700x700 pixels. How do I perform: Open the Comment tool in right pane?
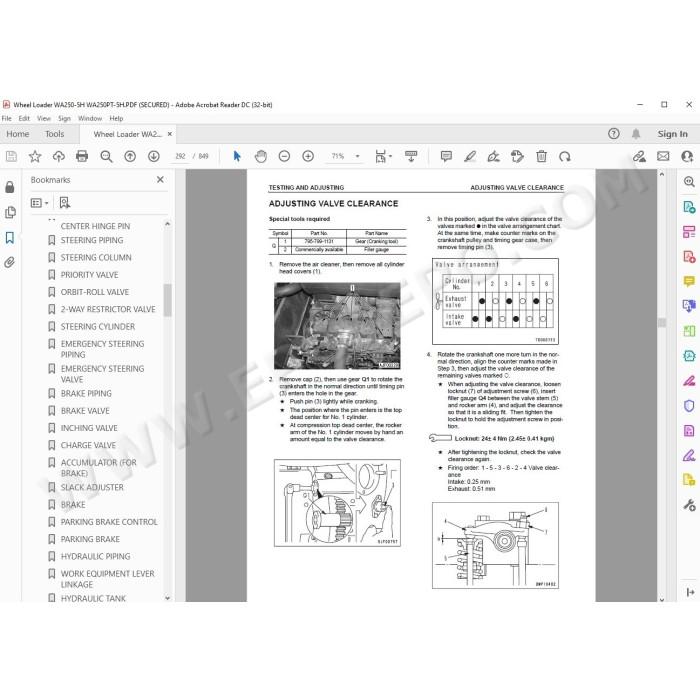689,282
